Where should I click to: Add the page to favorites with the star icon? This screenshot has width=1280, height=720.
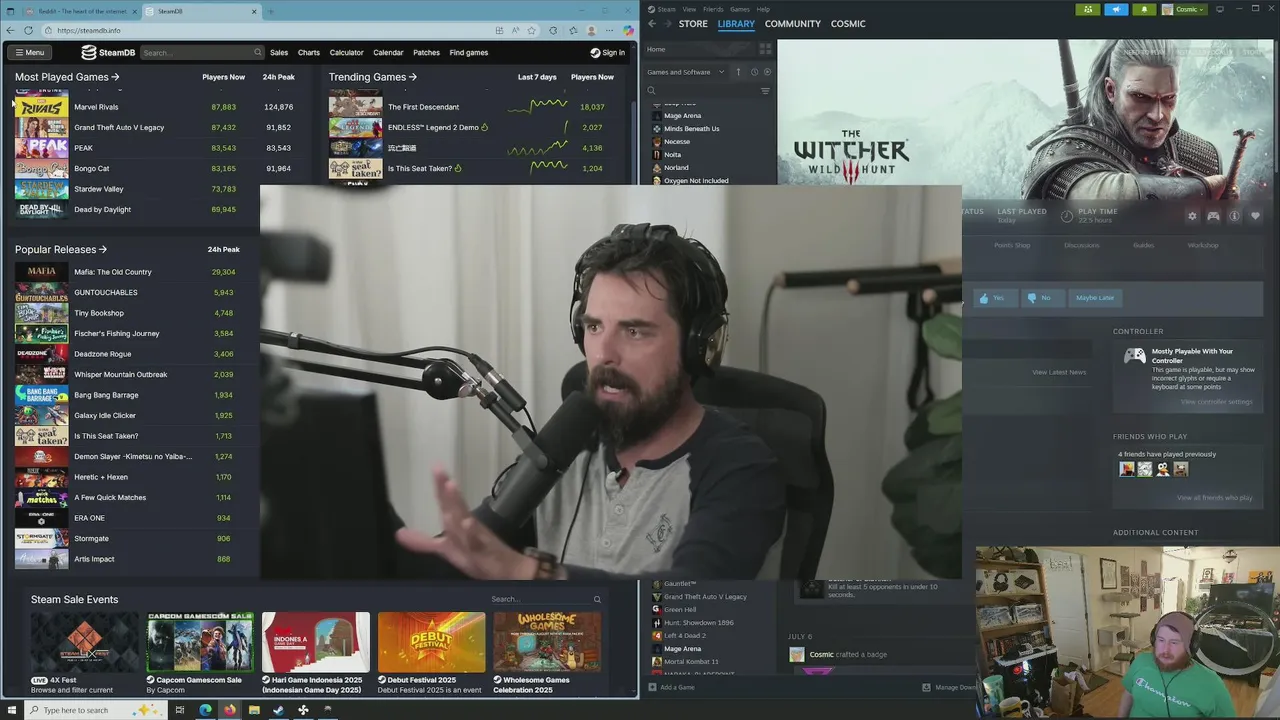pos(531,30)
